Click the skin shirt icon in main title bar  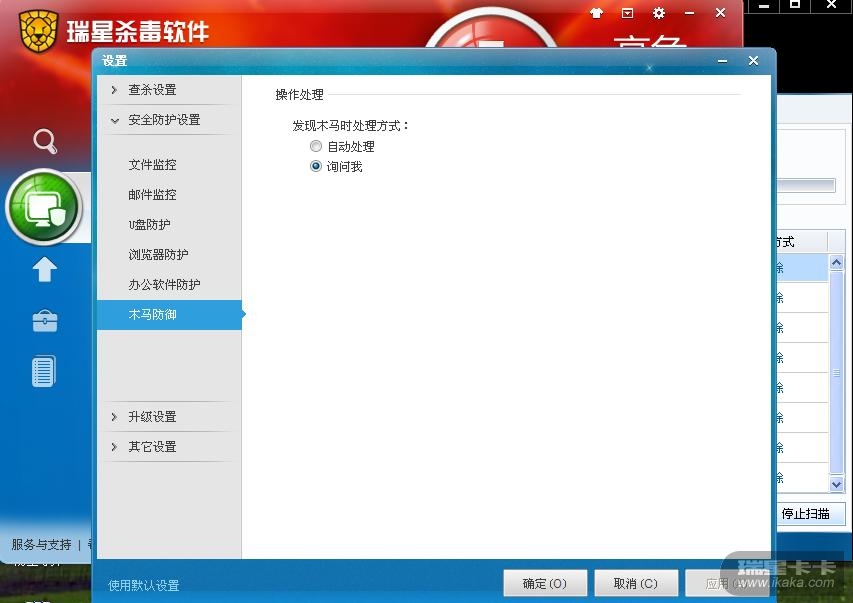click(x=596, y=13)
